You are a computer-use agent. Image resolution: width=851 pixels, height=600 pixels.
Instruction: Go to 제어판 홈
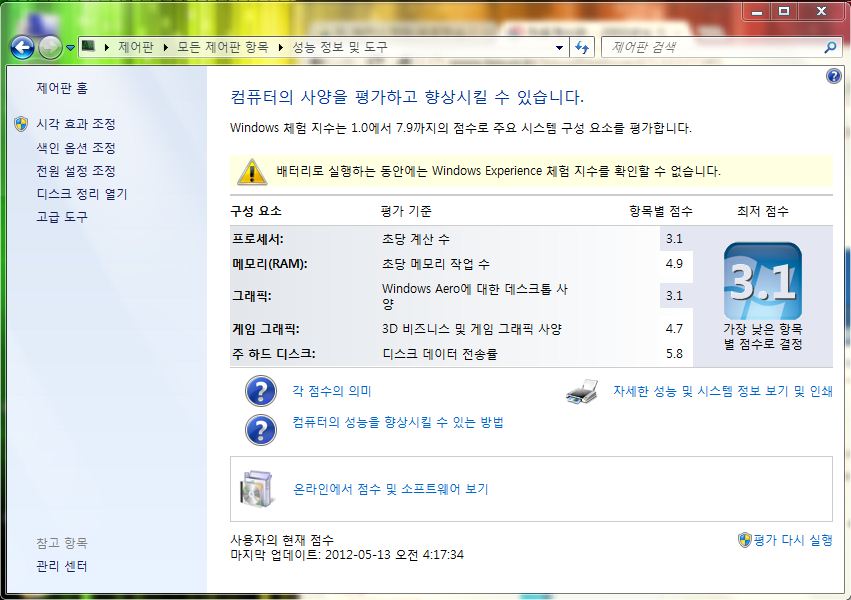click(62, 88)
